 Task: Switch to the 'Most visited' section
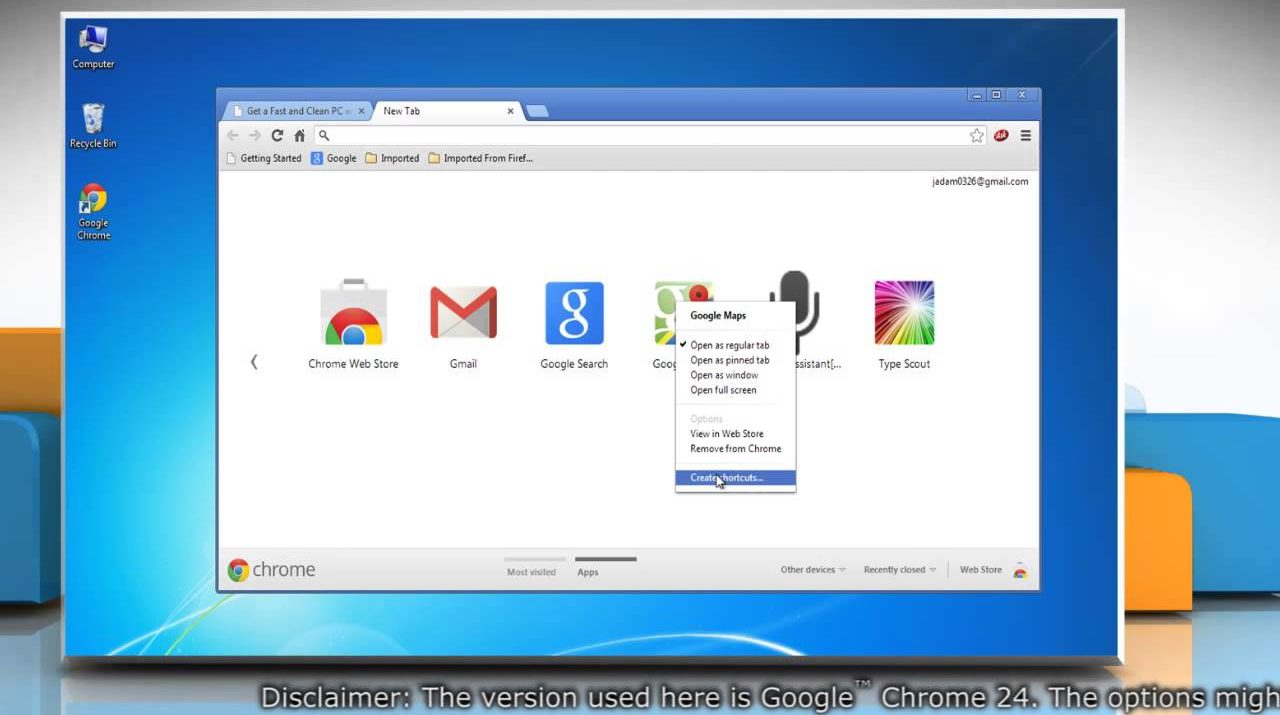click(x=531, y=571)
